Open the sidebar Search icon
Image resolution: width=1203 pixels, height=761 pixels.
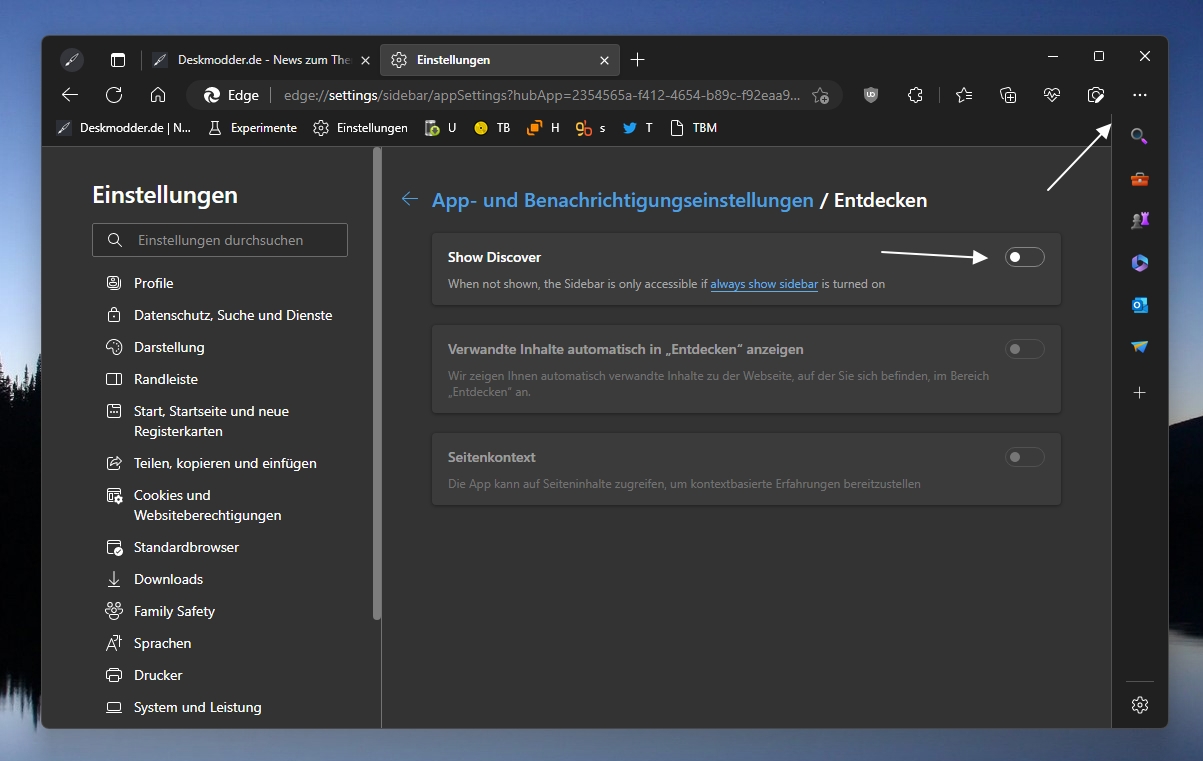1139,136
